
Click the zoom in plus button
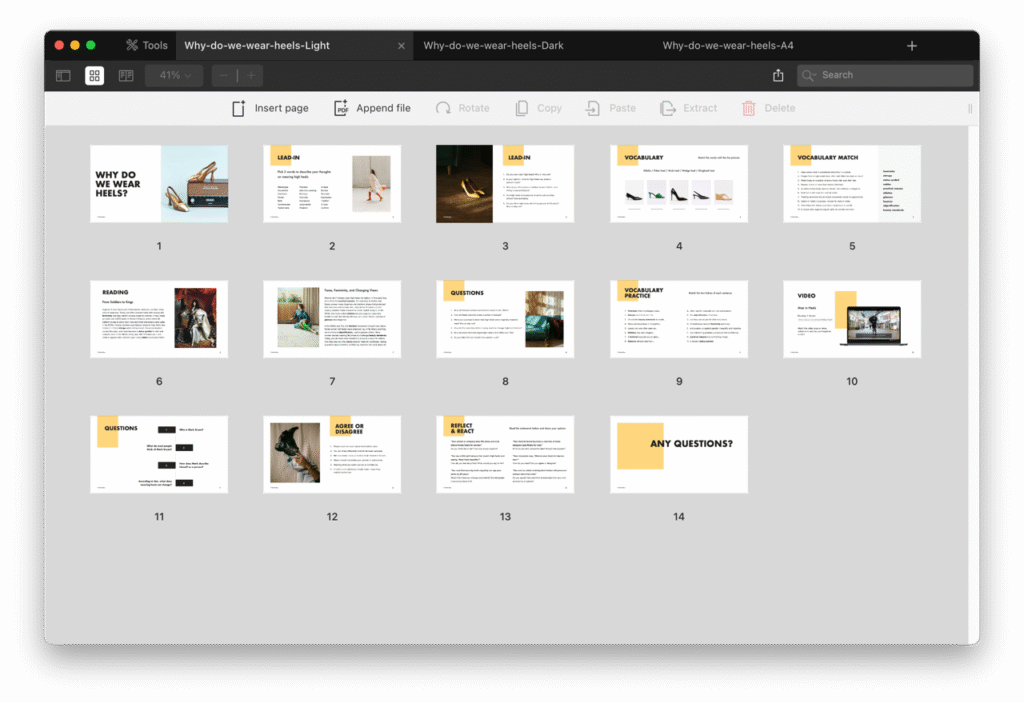(250, 75)
